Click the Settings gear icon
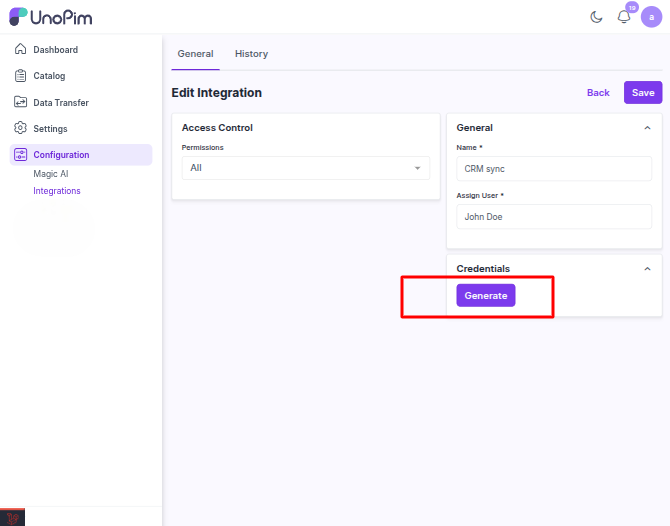The image size is (670, 526). (x=21, y=128)
